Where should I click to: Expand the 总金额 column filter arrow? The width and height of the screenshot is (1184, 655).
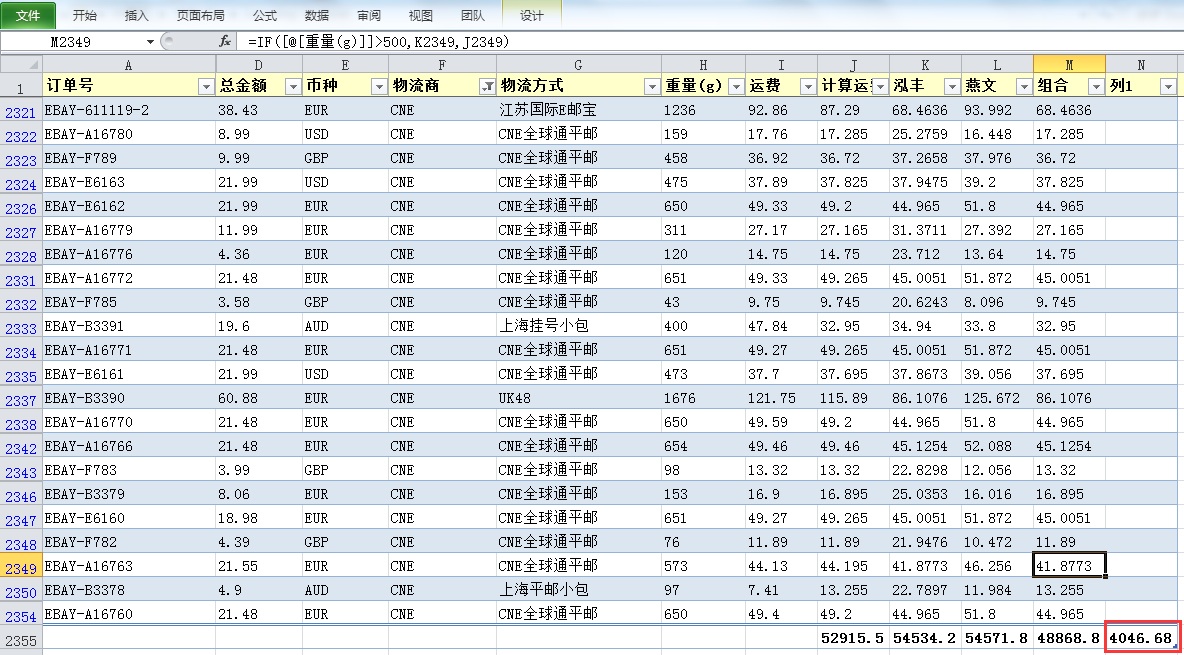click(x=293, y=87)
